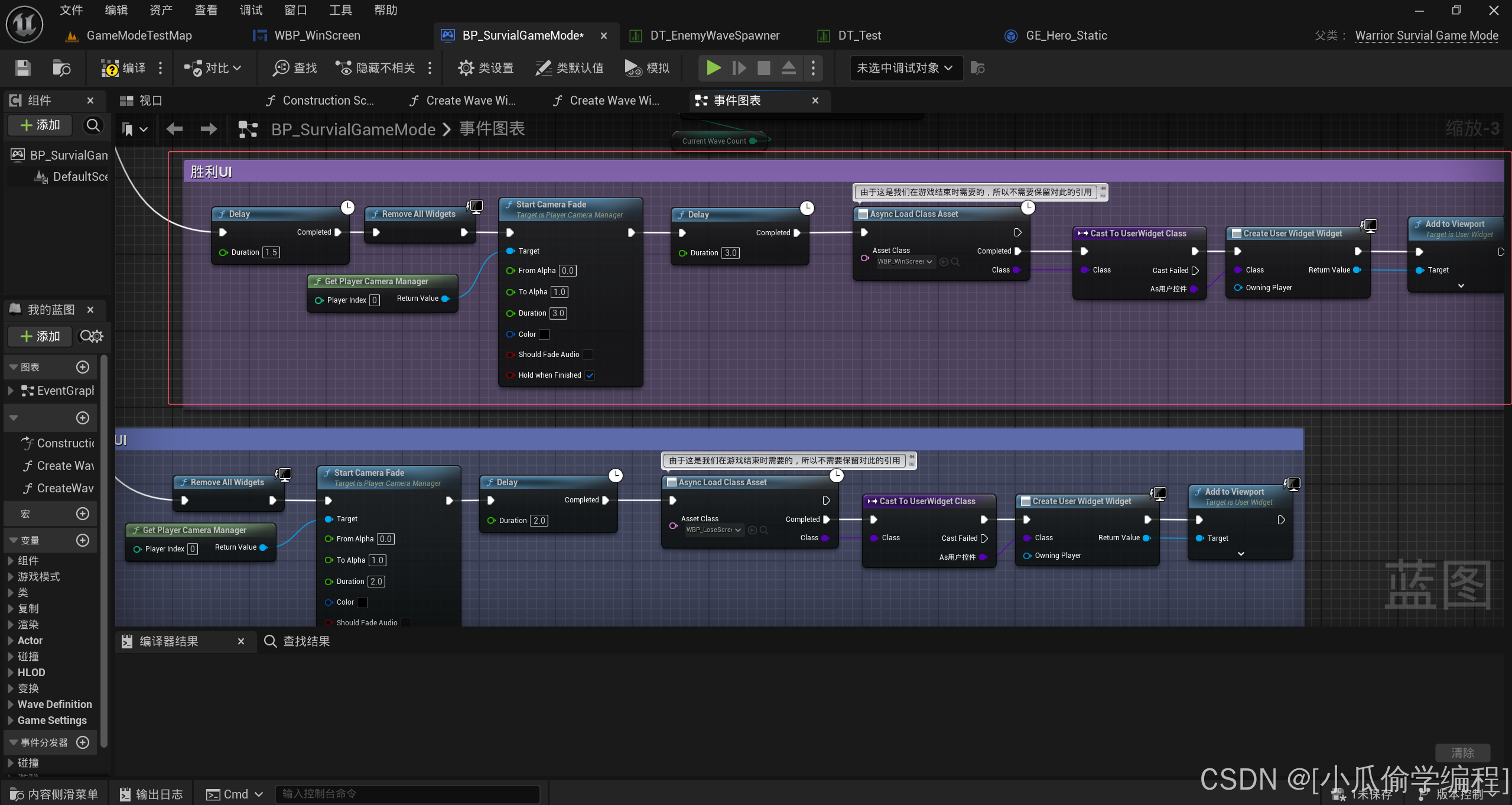Click the Save floppy disk icon
This screenshot has height=805, width=1512.
point(22,68)
